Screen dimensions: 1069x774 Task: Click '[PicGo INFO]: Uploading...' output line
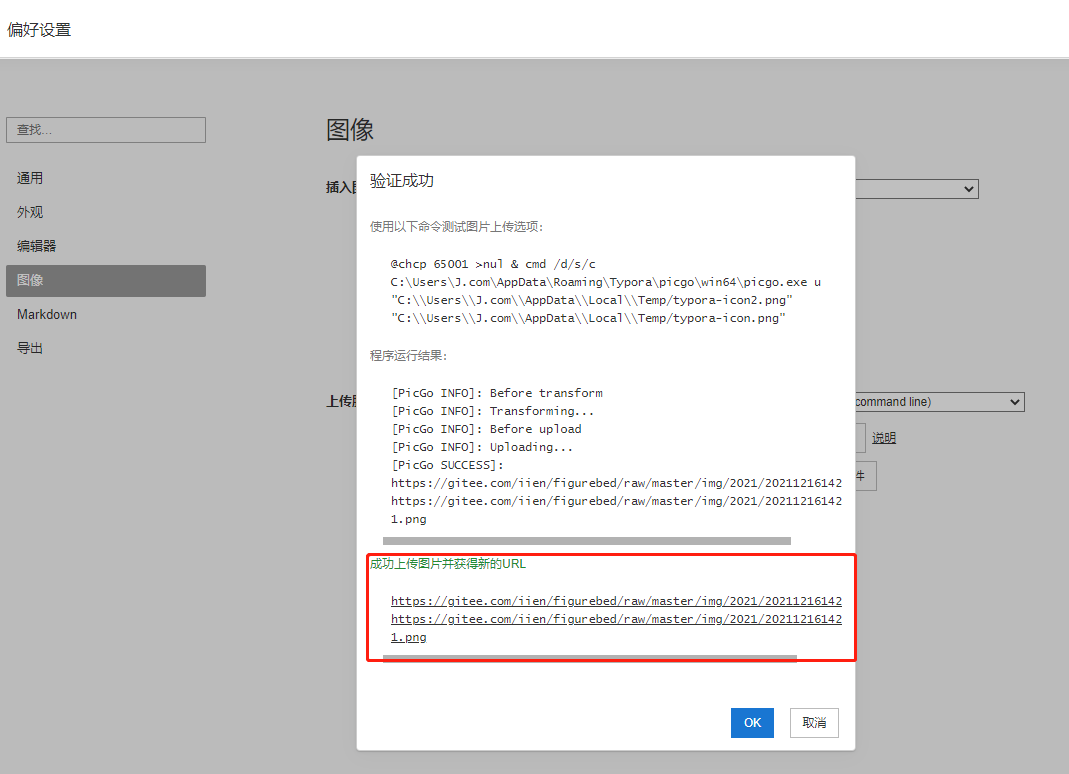(482, 447)
